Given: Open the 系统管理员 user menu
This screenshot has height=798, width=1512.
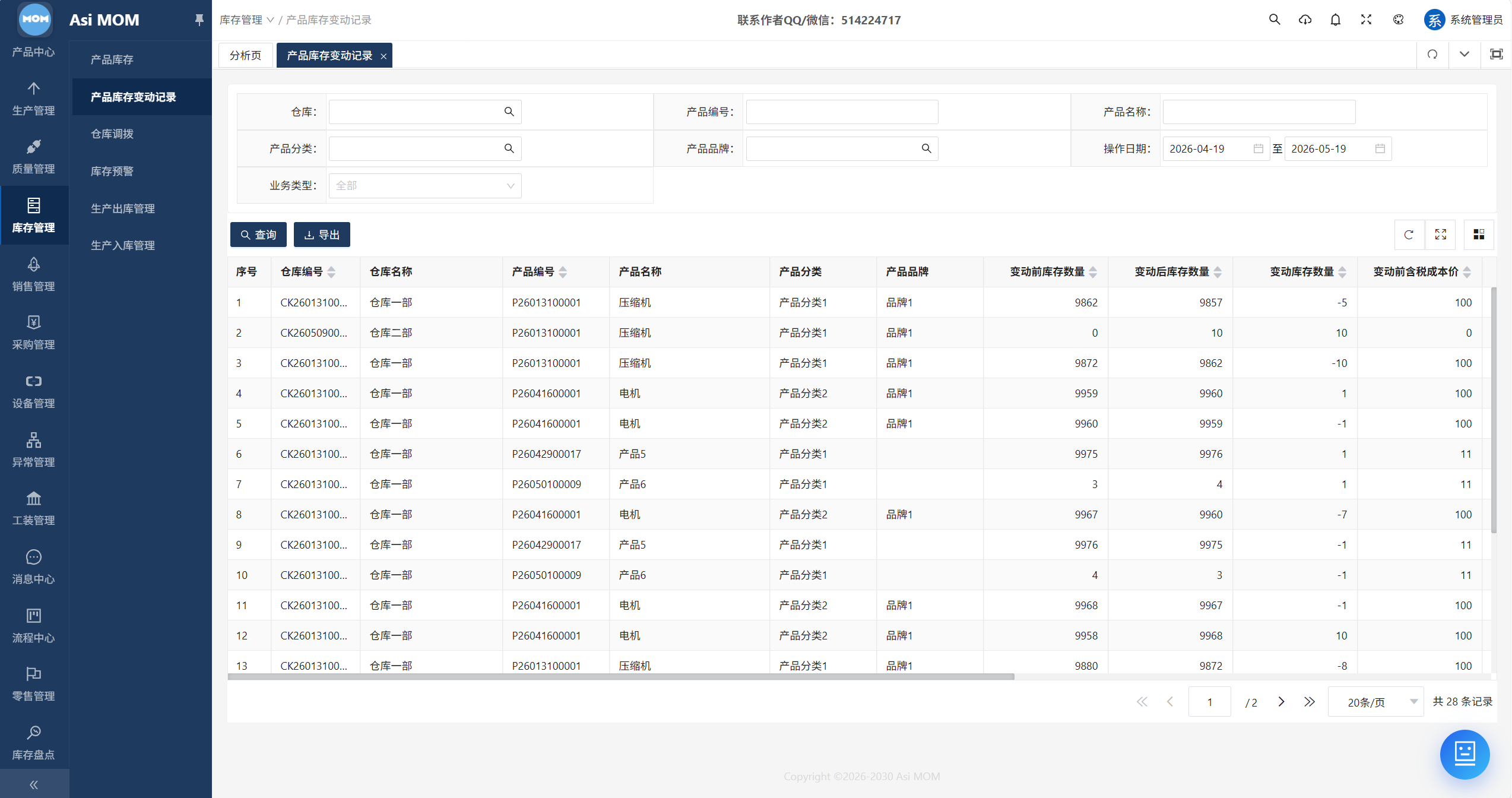Looking at the screenshot, I should (1463, 20).
